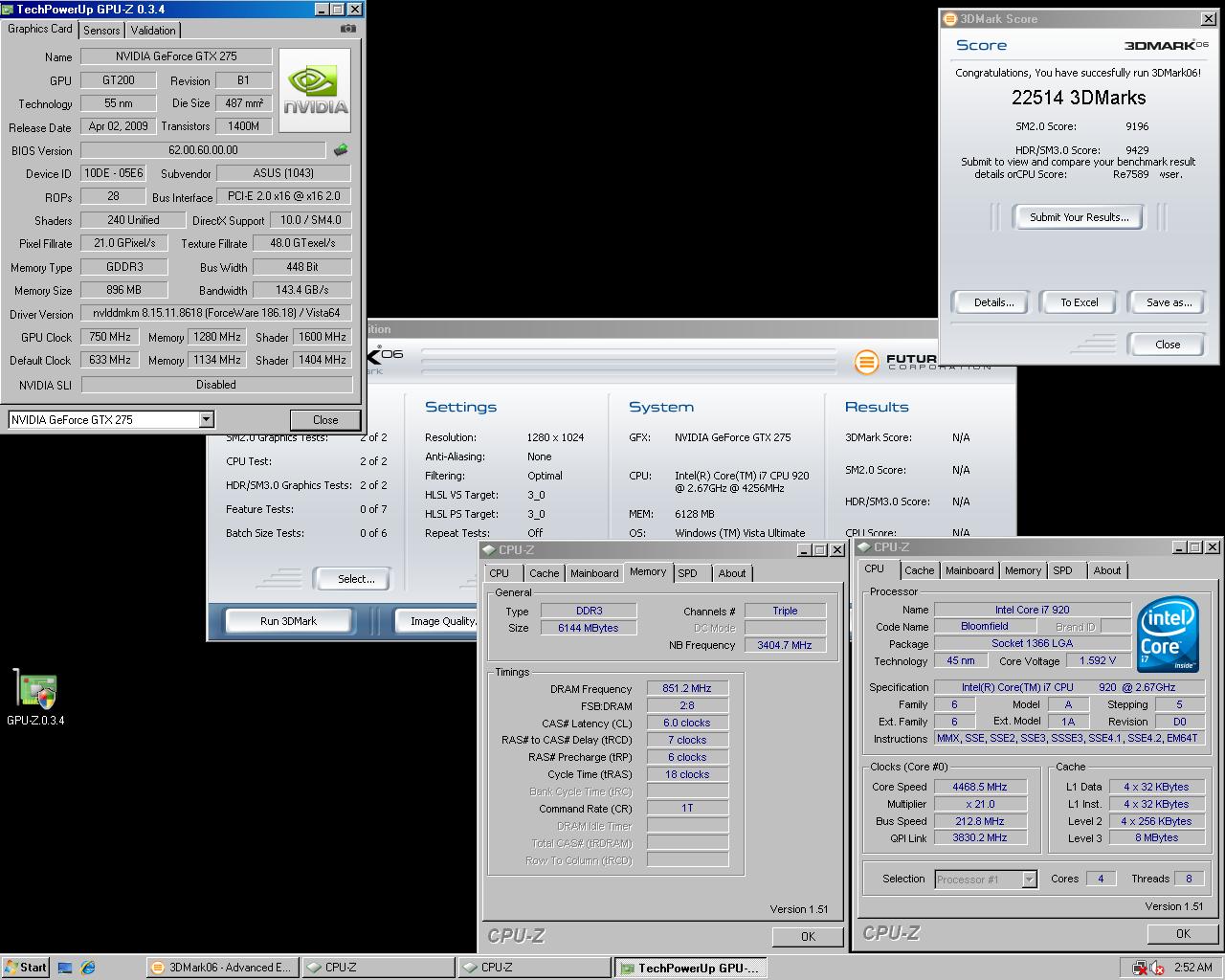Click the GPU Clock 750 MHz field
Viewport: 1225px width, 980px height.
coord(110,337)
